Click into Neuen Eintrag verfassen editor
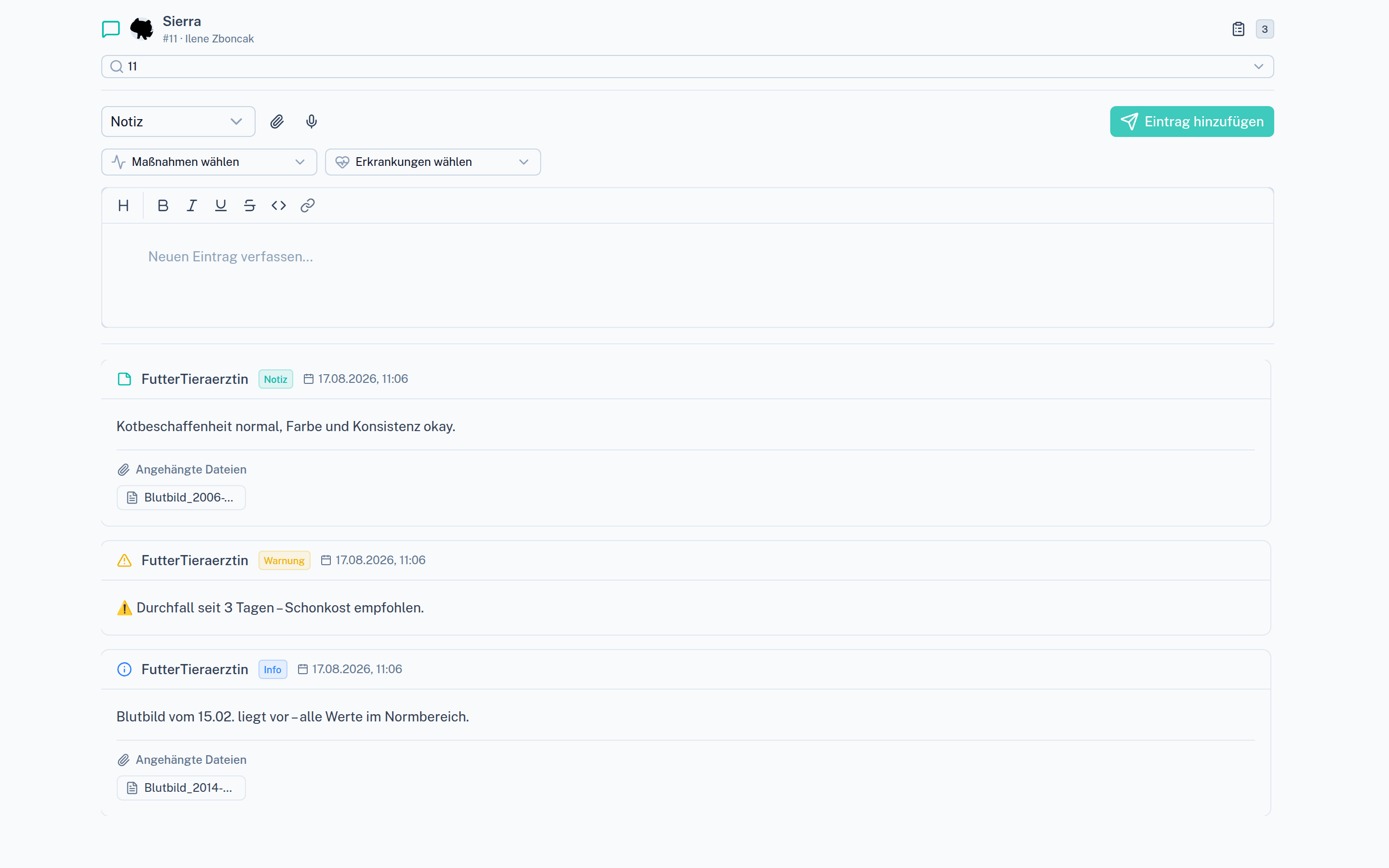This screenshot has height=868, width=1389. point(687,275)
